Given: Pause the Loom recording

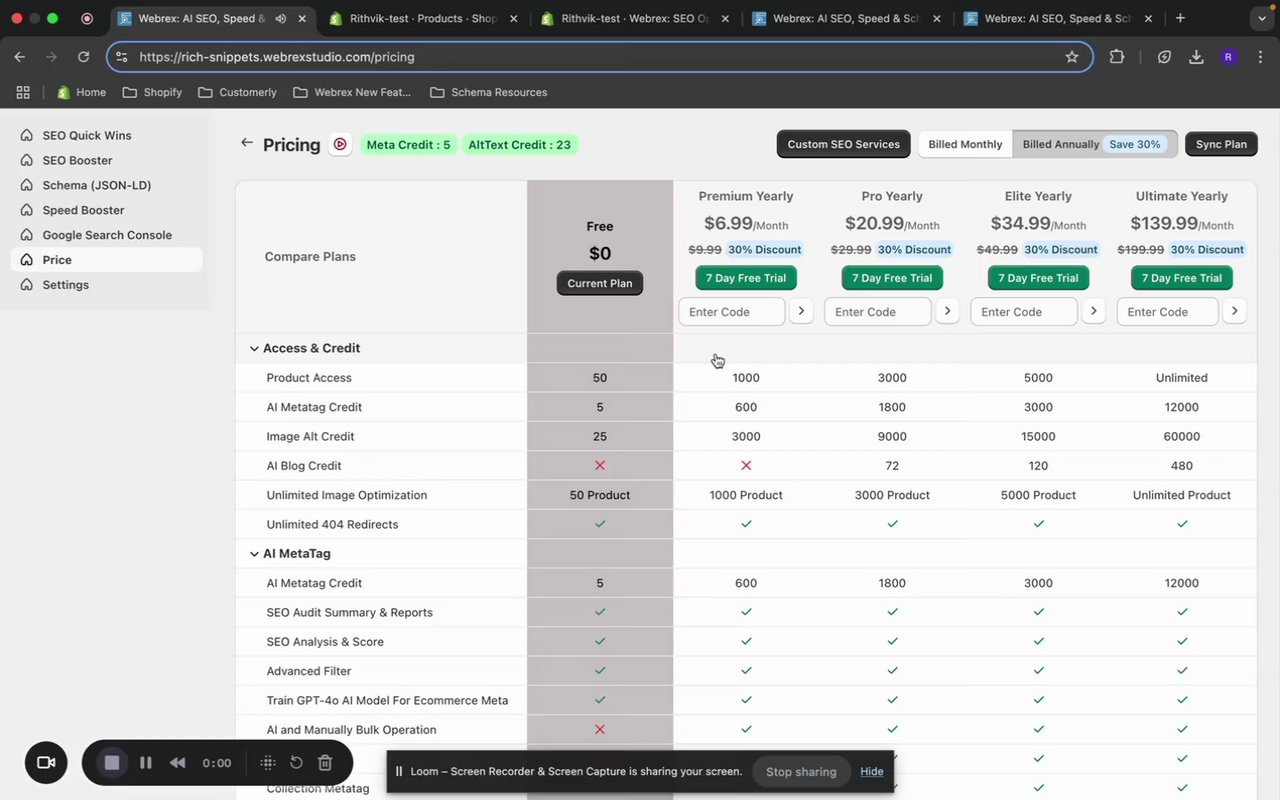Looking at the screenshot, I should click(146, 763).
